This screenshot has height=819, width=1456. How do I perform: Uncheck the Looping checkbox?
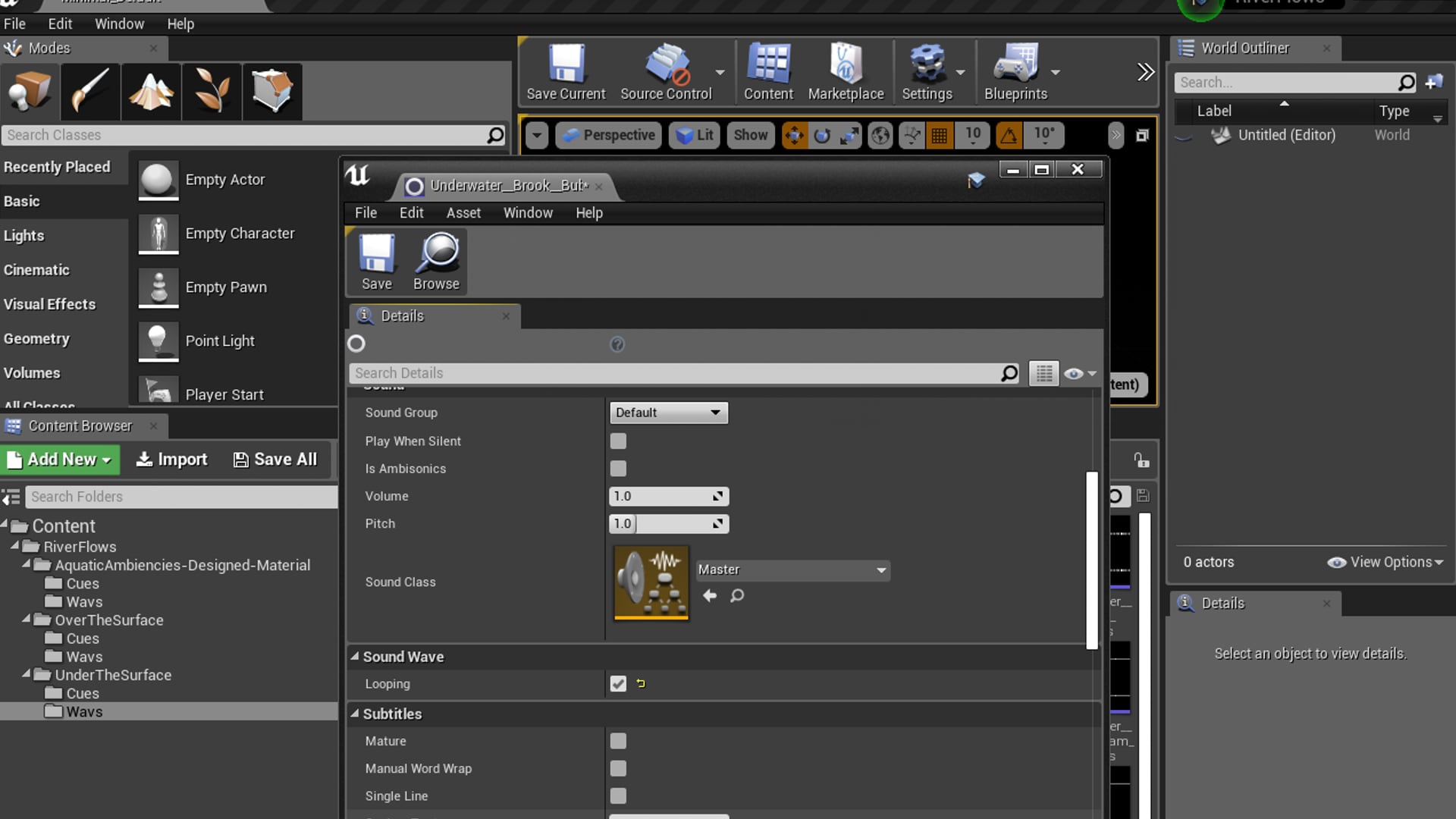click(x=618, y=684)
